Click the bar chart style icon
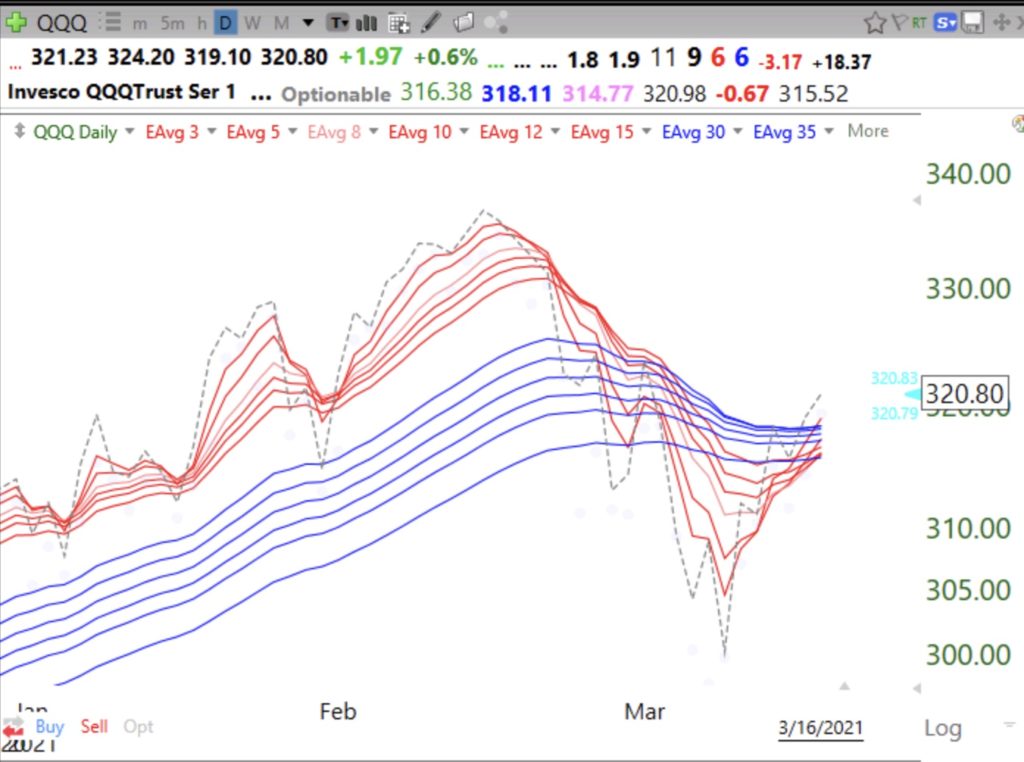1024x762 pixels. [x=366, y=24]
